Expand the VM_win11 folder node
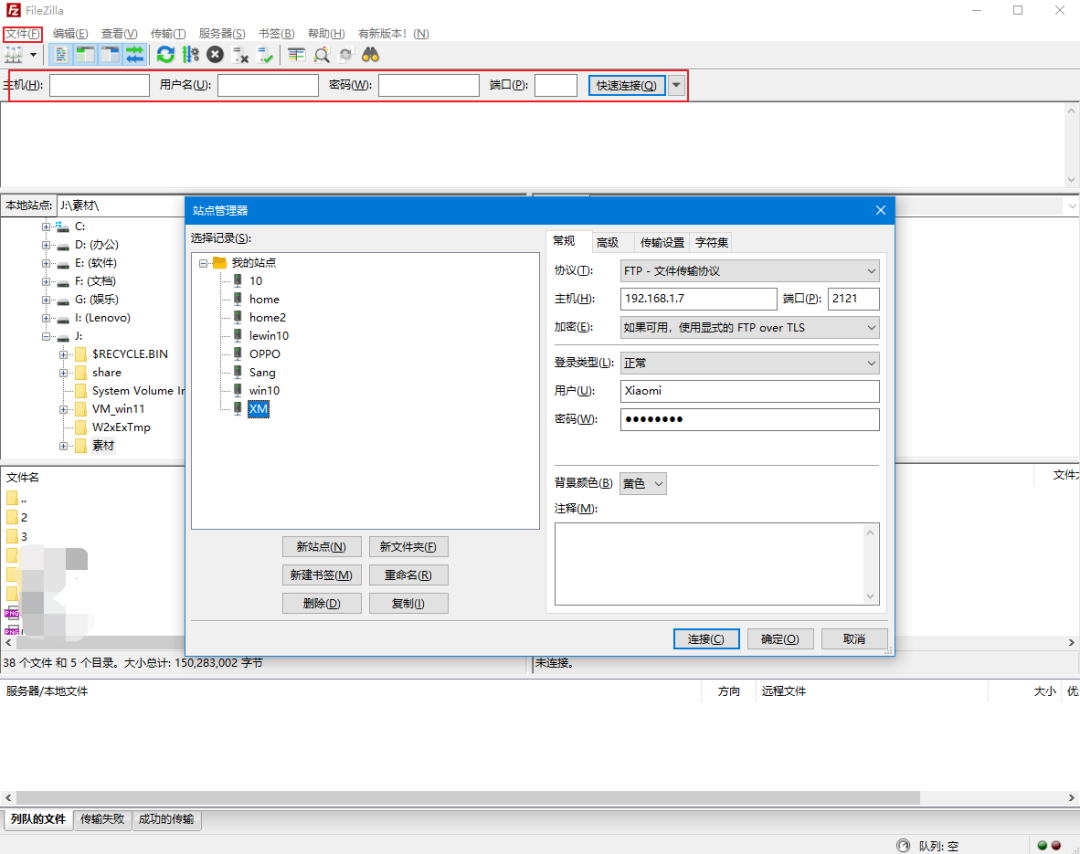1080x854 pixels. click(x=63, y=409)
